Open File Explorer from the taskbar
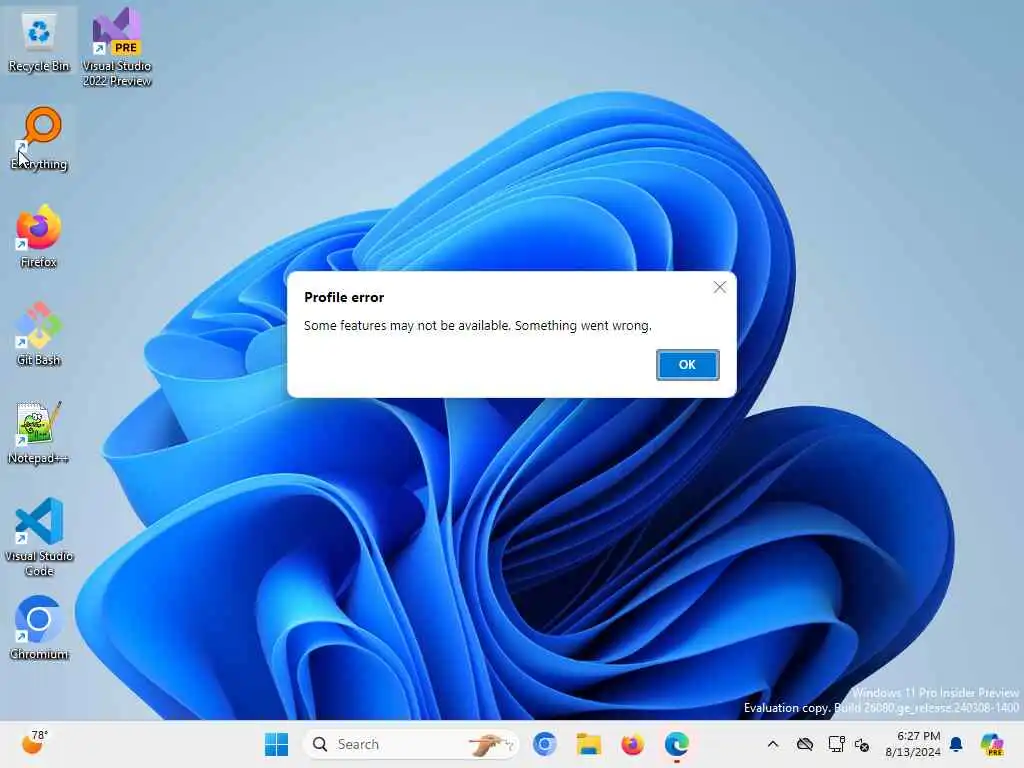 588,744
